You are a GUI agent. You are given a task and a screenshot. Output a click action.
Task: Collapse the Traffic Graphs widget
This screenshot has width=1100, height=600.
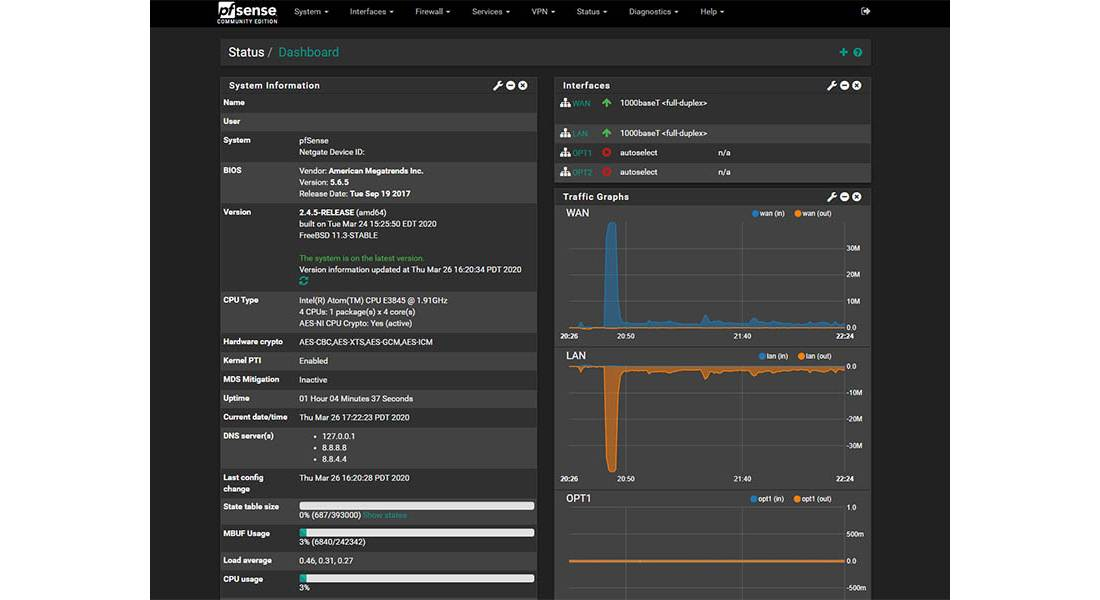tap(844, 197)
